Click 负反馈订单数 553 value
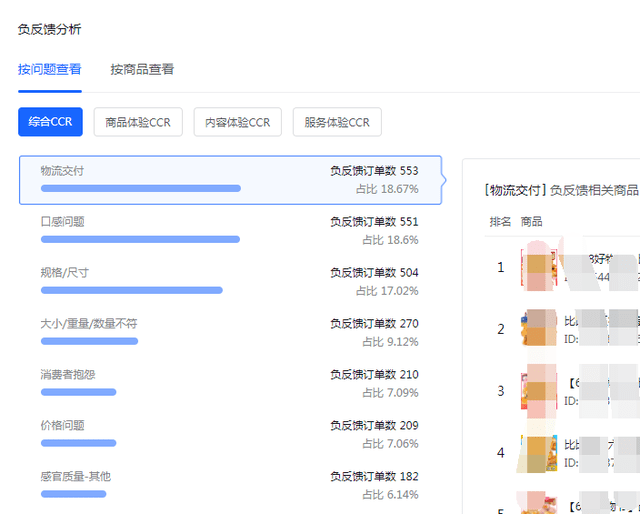The width and height of the screenshot is (640, 514). (374, 171)
